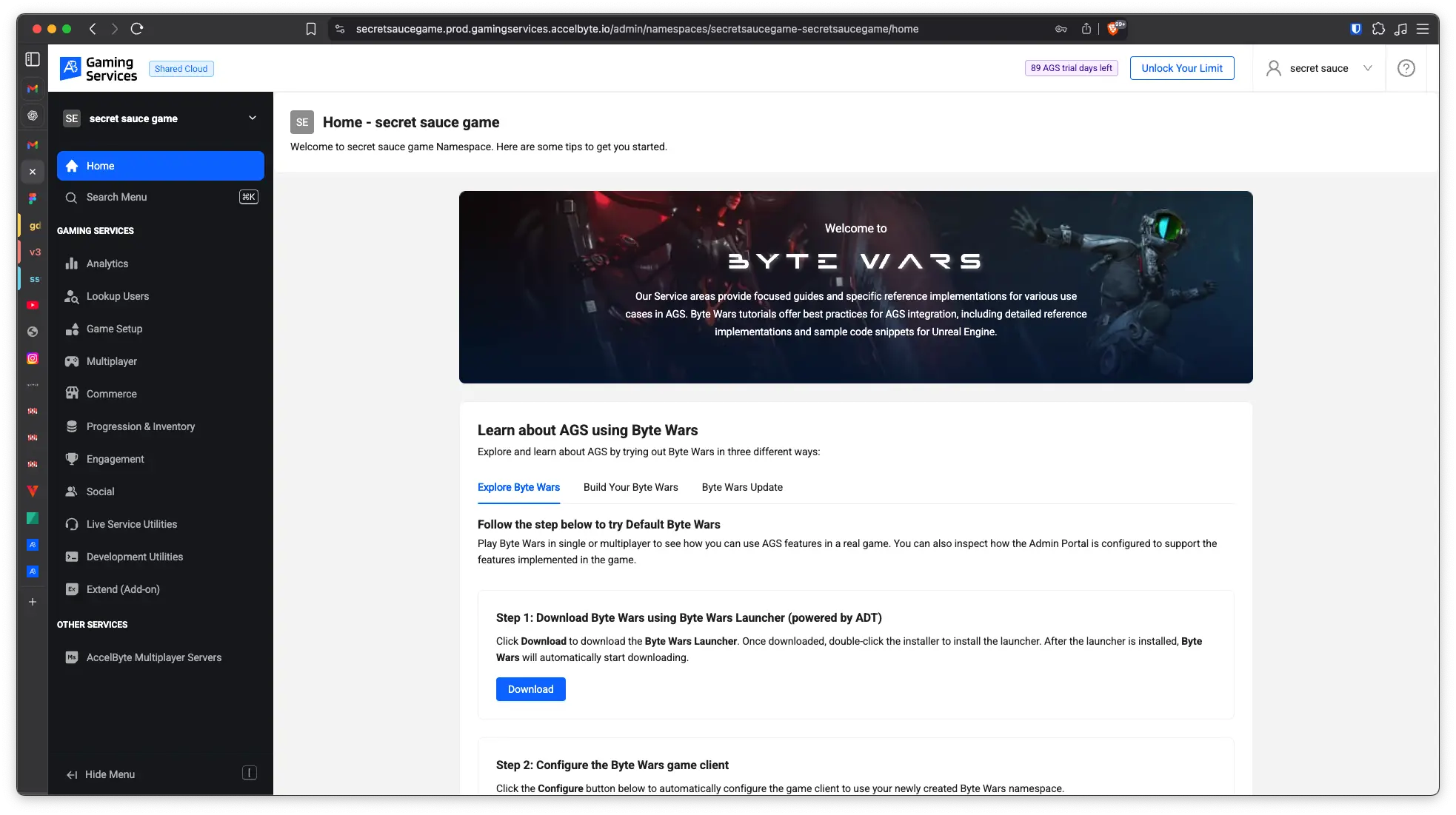Open the media control music icon
1456x815 pixels.
click(1400, 29)
